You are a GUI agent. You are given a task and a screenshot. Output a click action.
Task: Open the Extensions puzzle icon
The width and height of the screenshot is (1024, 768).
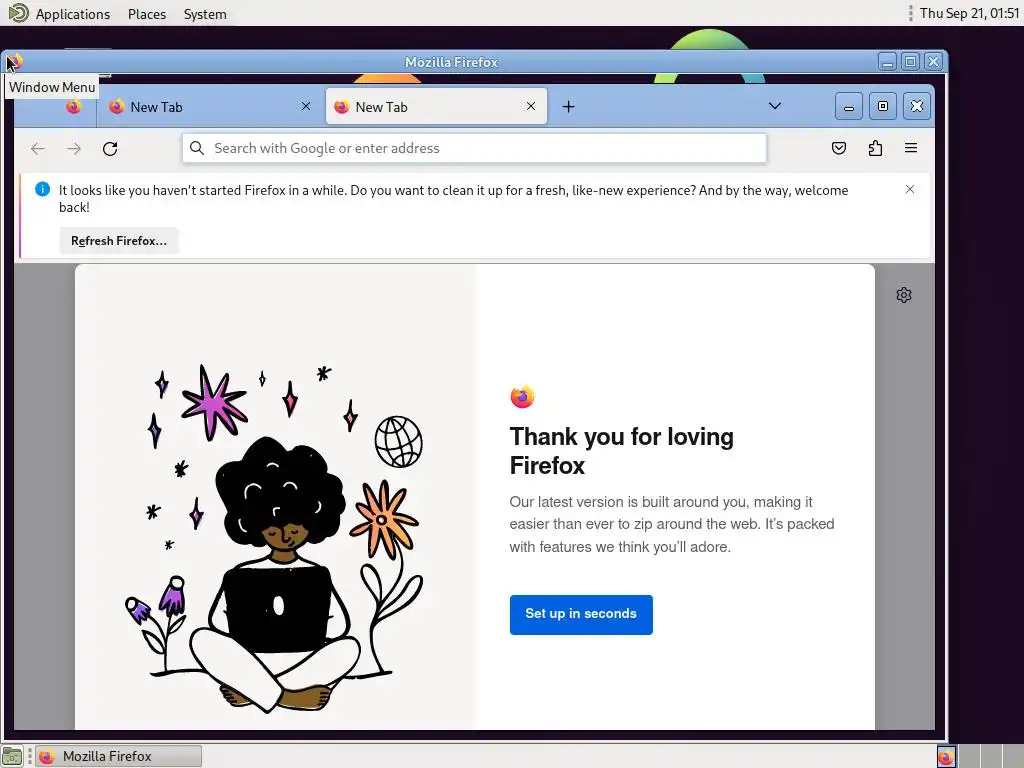pyautogui.click(x=875, y=148)
